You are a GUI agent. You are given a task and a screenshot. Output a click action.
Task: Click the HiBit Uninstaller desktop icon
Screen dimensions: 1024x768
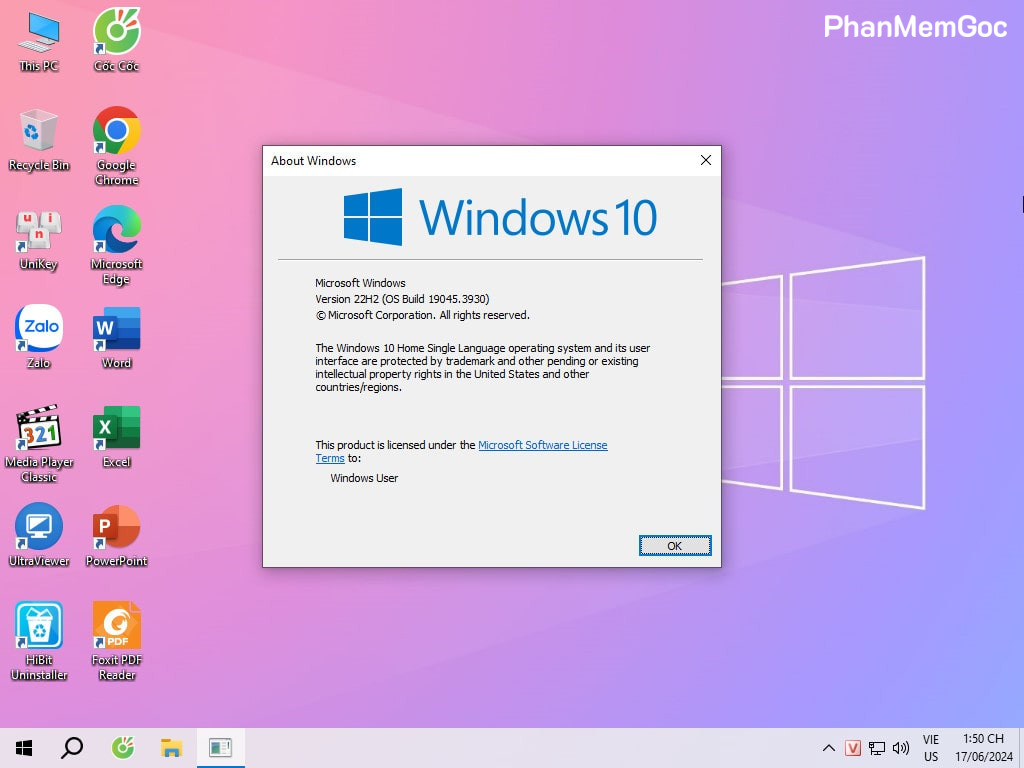coord(39,626)
